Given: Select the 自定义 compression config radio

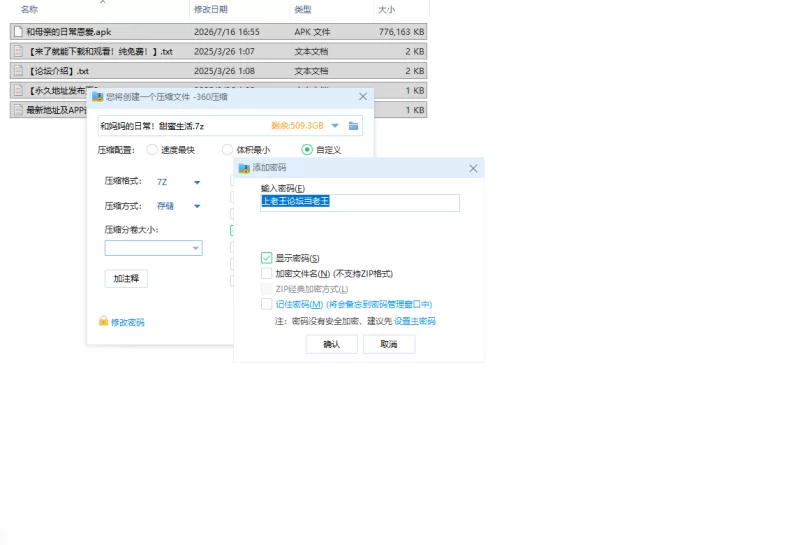Looking at the screenshot, I should 307,150.
